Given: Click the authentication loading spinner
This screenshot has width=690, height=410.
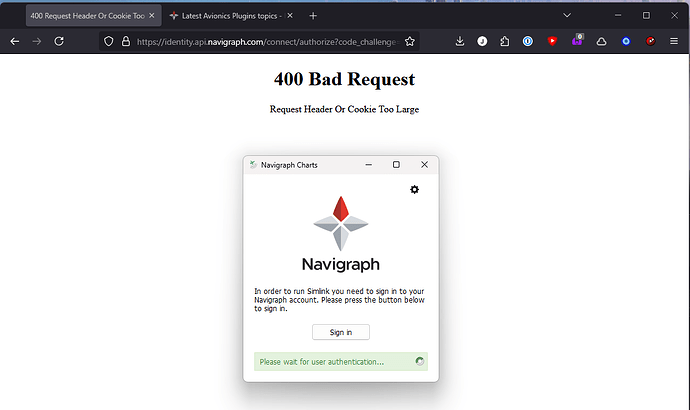Looking at the screenshot, I should [x=420, y=361].
